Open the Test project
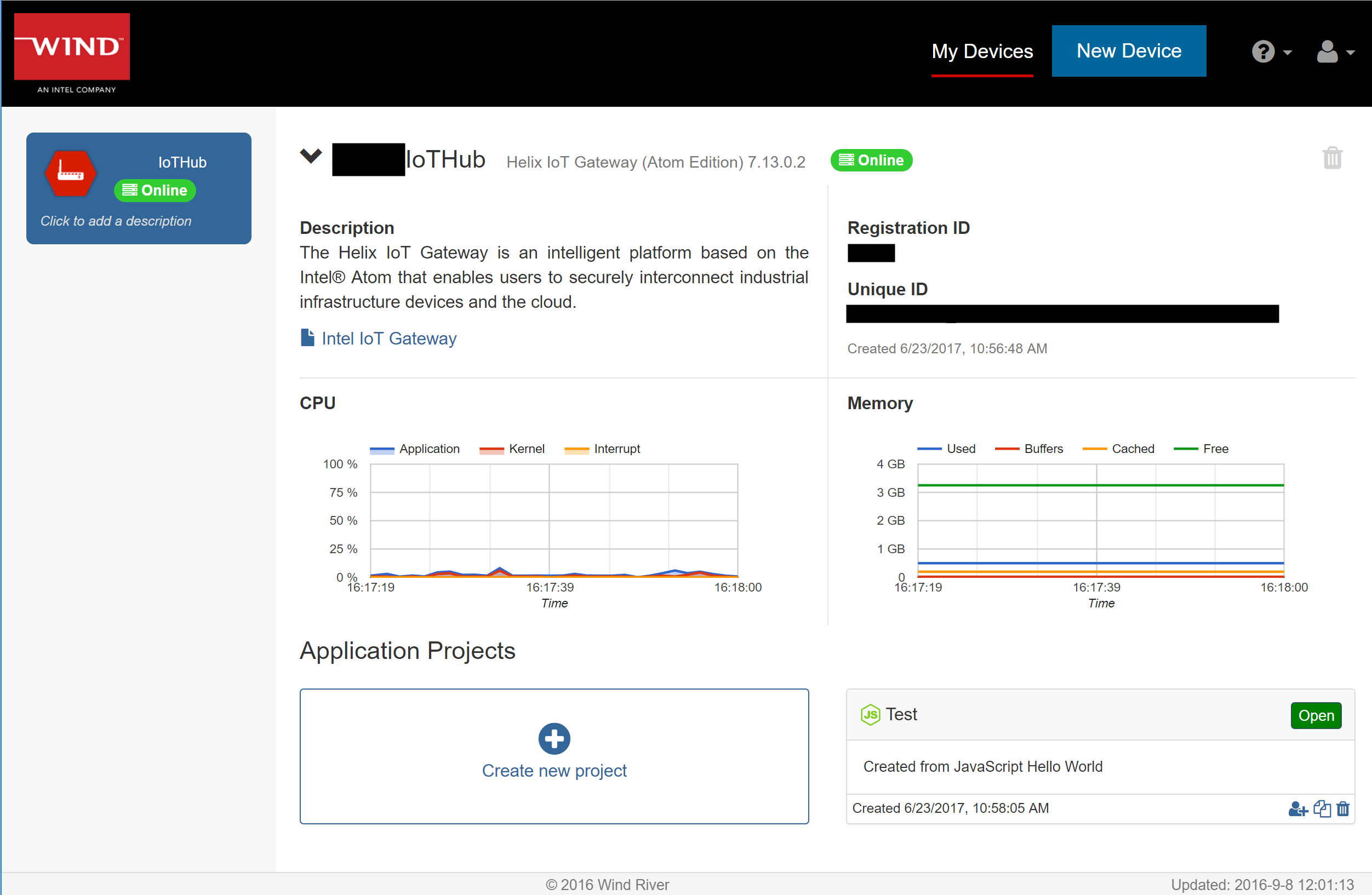 pyautogui.click(x=1316, y=716)
